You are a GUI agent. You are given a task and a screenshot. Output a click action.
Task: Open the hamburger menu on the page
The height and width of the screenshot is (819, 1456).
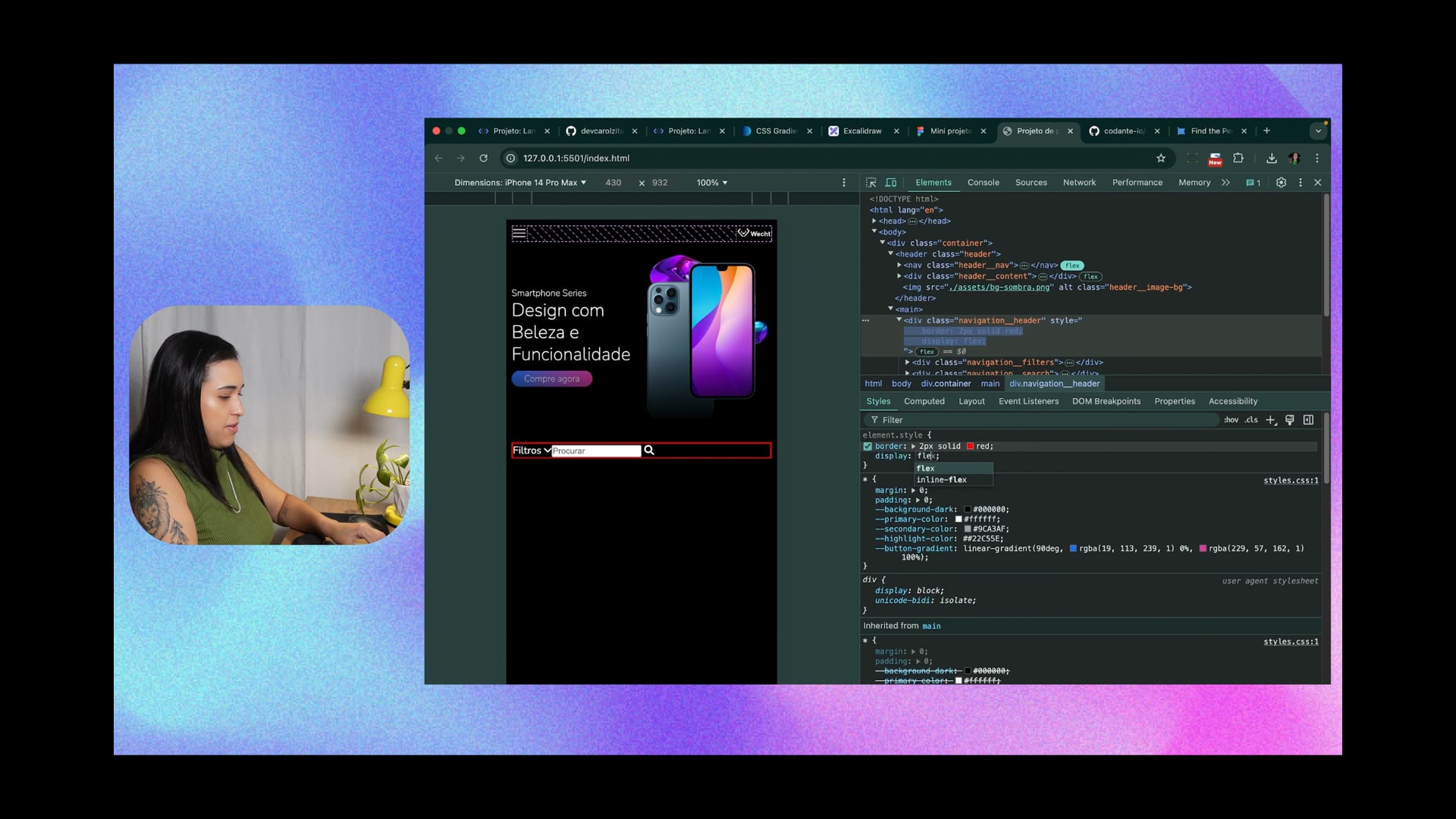pos(519,234)
